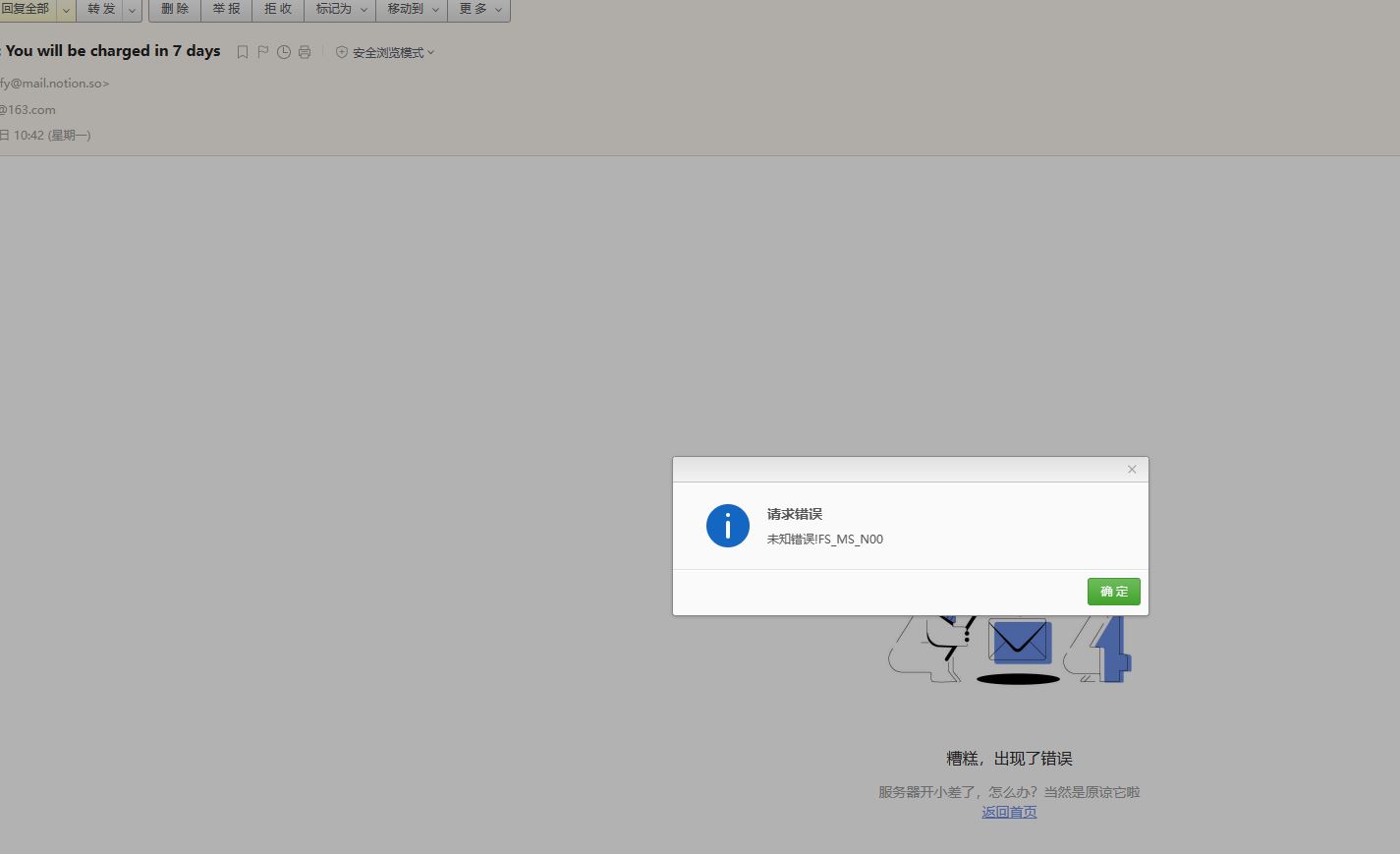
Task: Click 举报 to report this email
Action: tap(226, 9)
